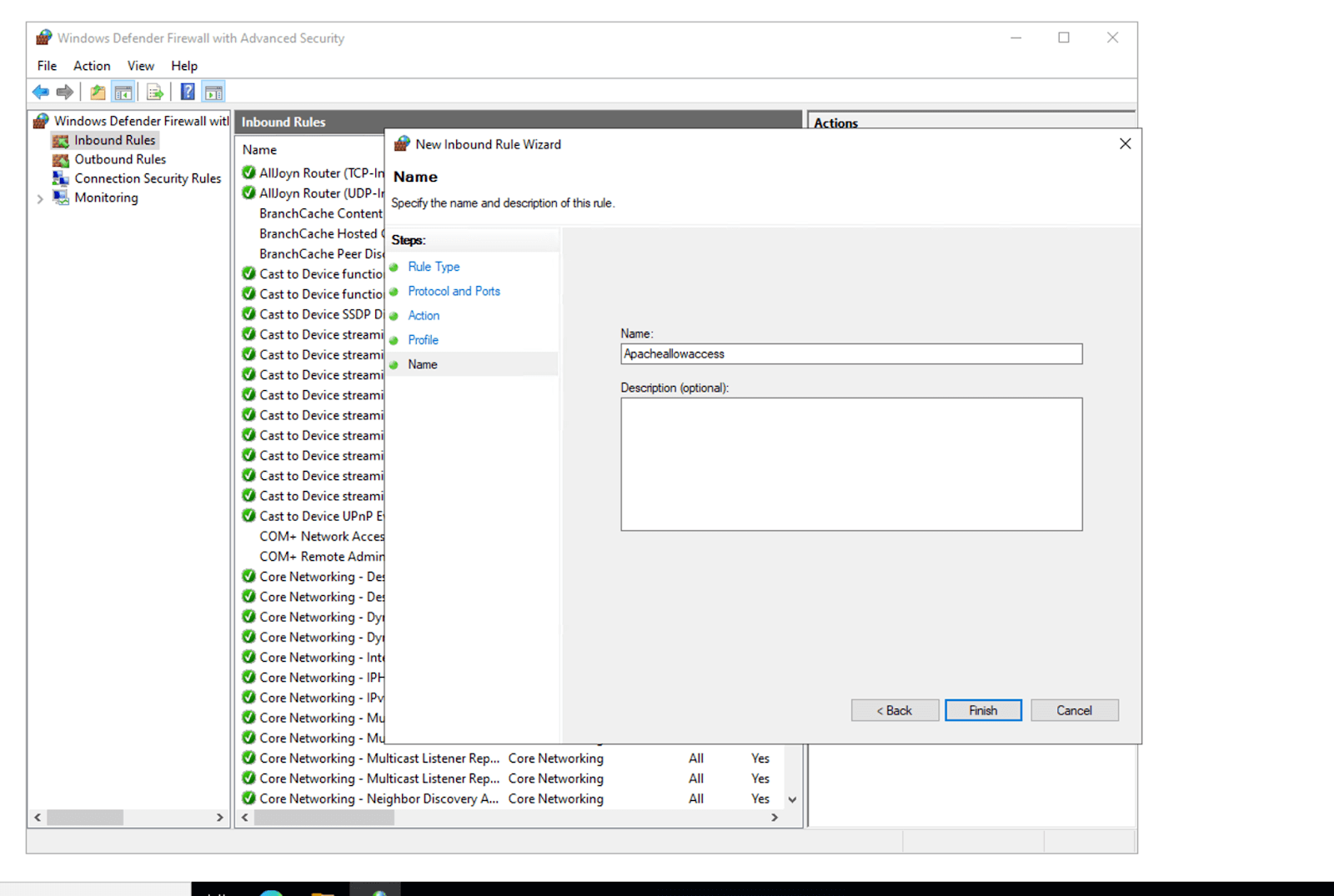Click the rules list horizontal scrollbar thumb

point(324,818)
